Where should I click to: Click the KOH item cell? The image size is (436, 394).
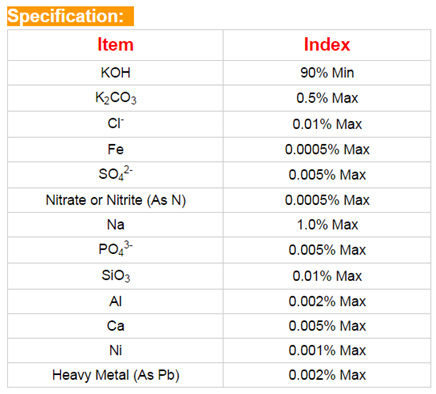click(x=115, y=73)
